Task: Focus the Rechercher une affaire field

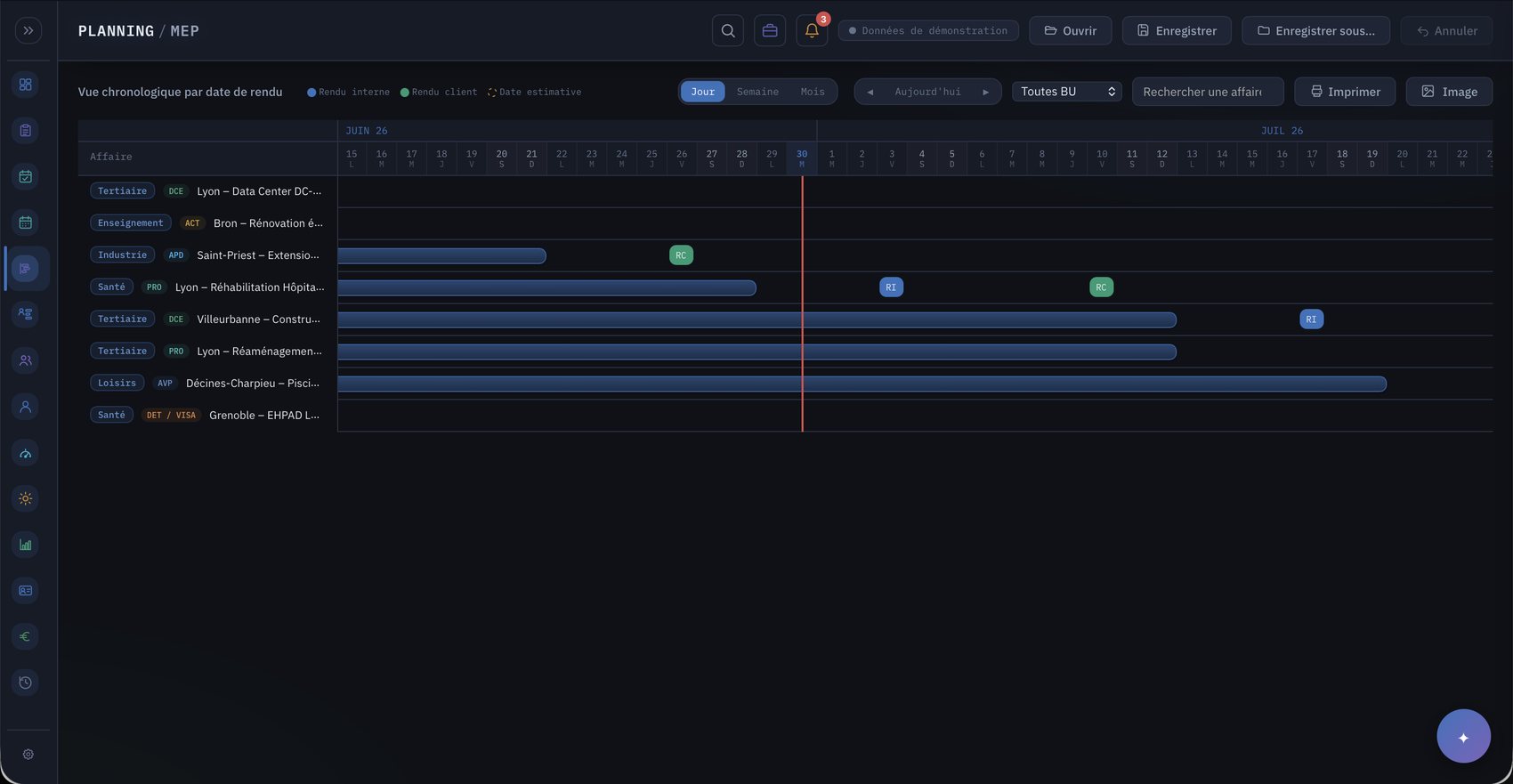Action: point(1208,92)
